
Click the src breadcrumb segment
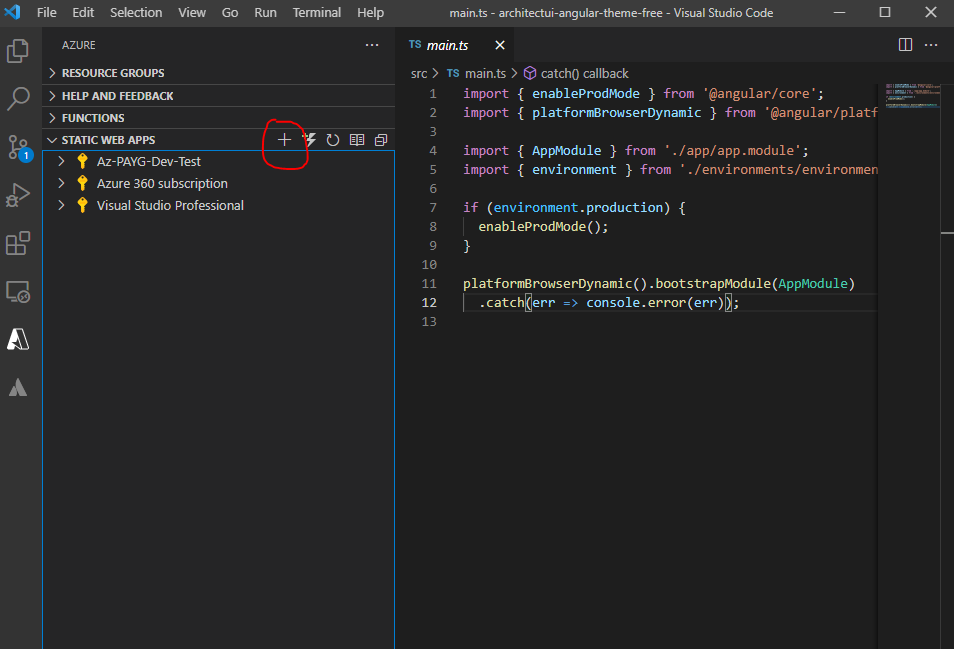(x=419, y=74)
